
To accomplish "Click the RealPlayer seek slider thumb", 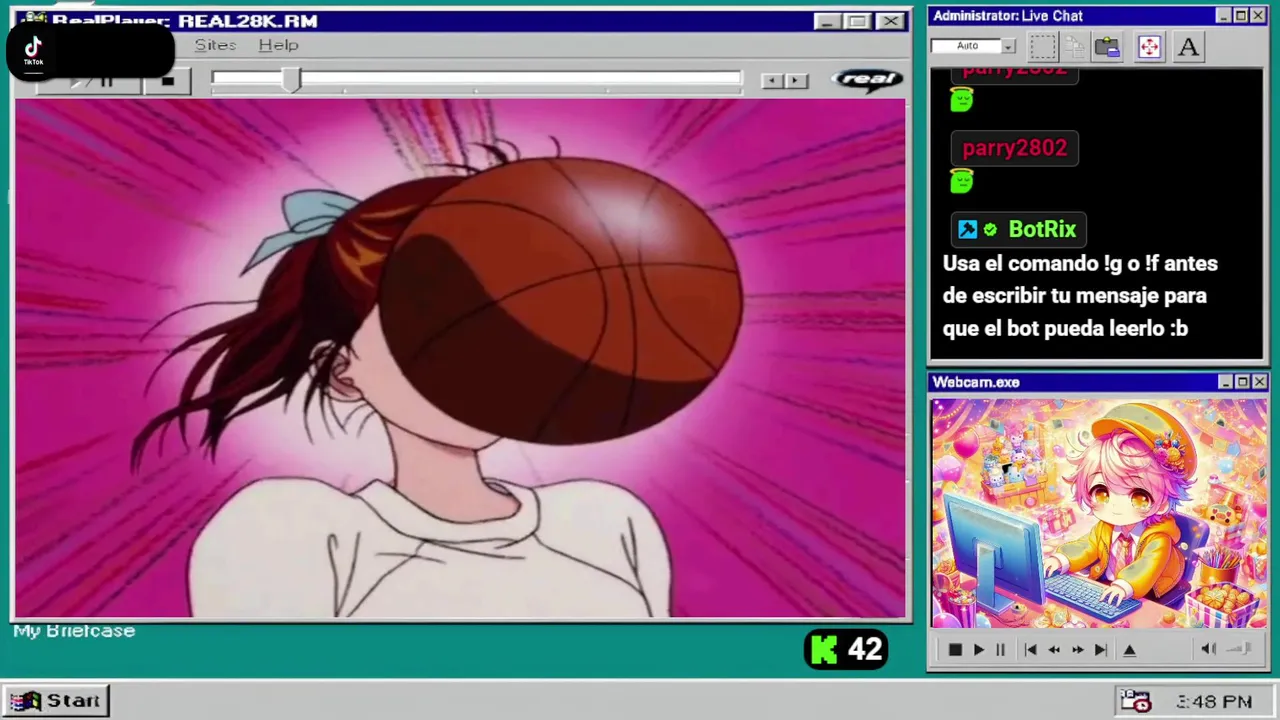I will click(x=290, y=80).
